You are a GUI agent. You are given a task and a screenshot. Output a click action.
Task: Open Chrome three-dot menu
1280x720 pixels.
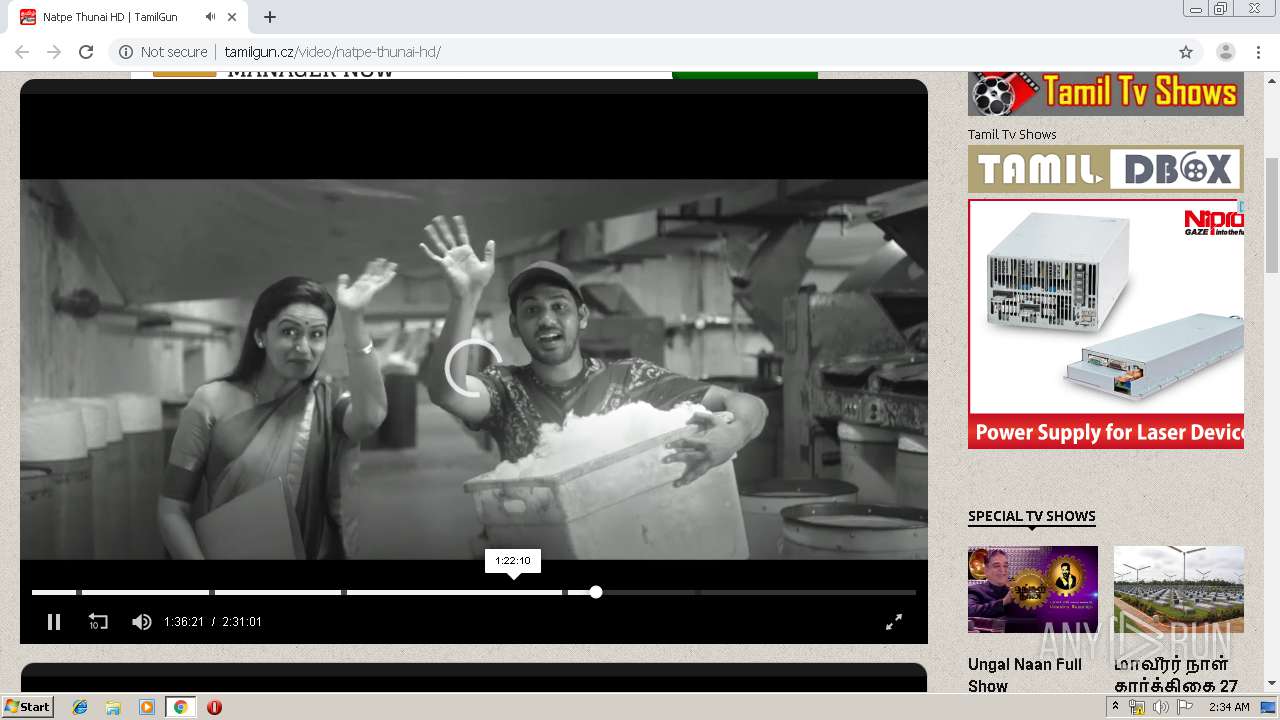tap(1258, 52)
